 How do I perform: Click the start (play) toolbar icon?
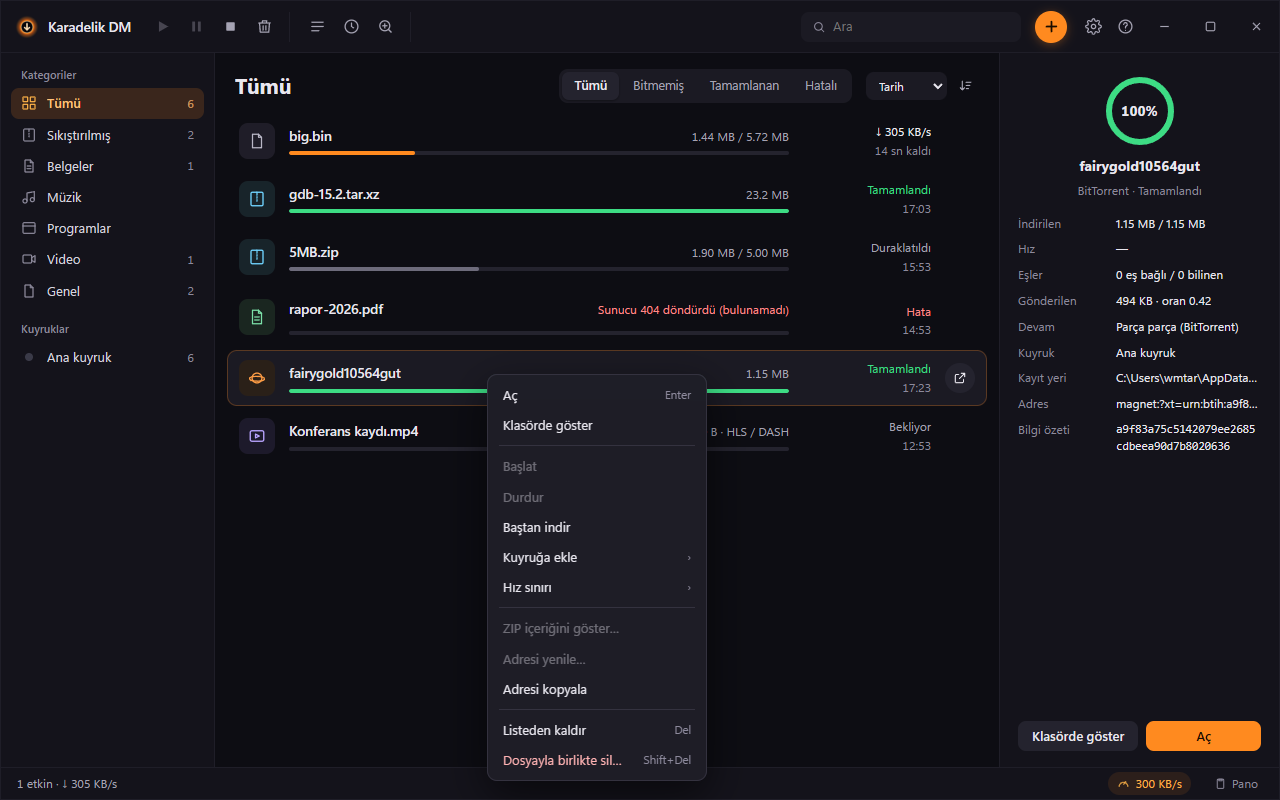pos(163,27)
